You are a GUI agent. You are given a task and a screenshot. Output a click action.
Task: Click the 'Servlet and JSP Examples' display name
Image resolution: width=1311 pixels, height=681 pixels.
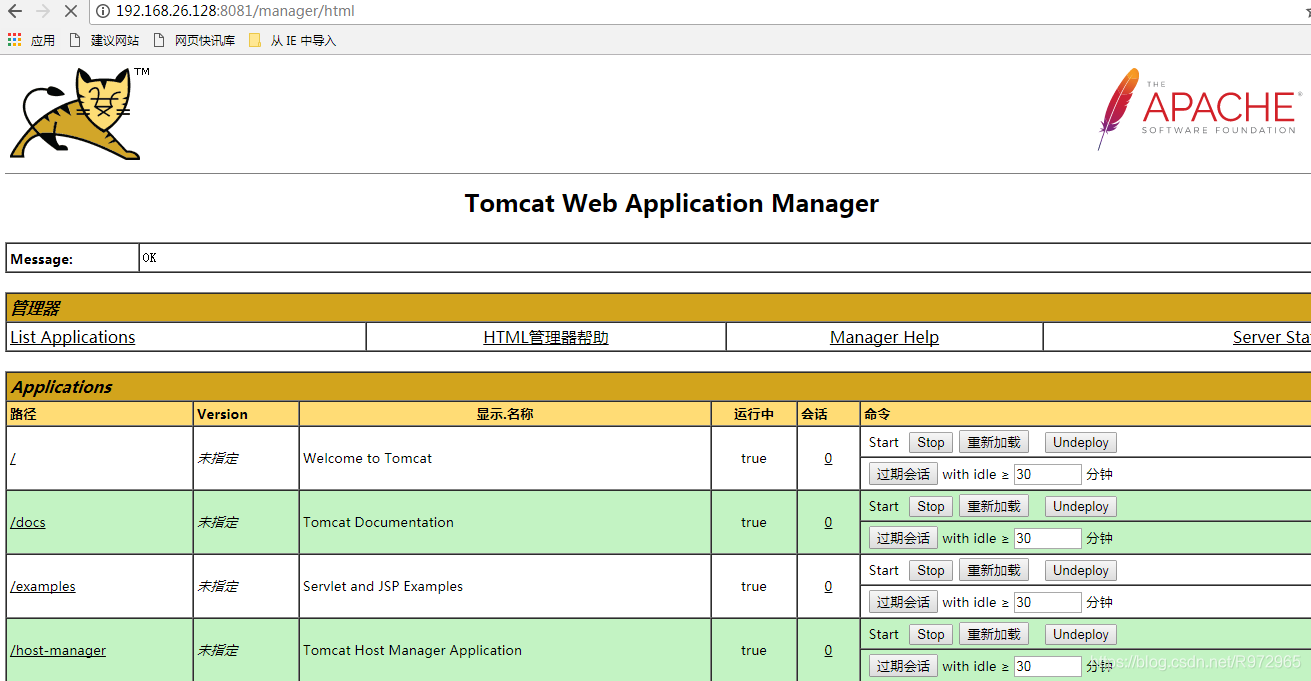(383, 586)
